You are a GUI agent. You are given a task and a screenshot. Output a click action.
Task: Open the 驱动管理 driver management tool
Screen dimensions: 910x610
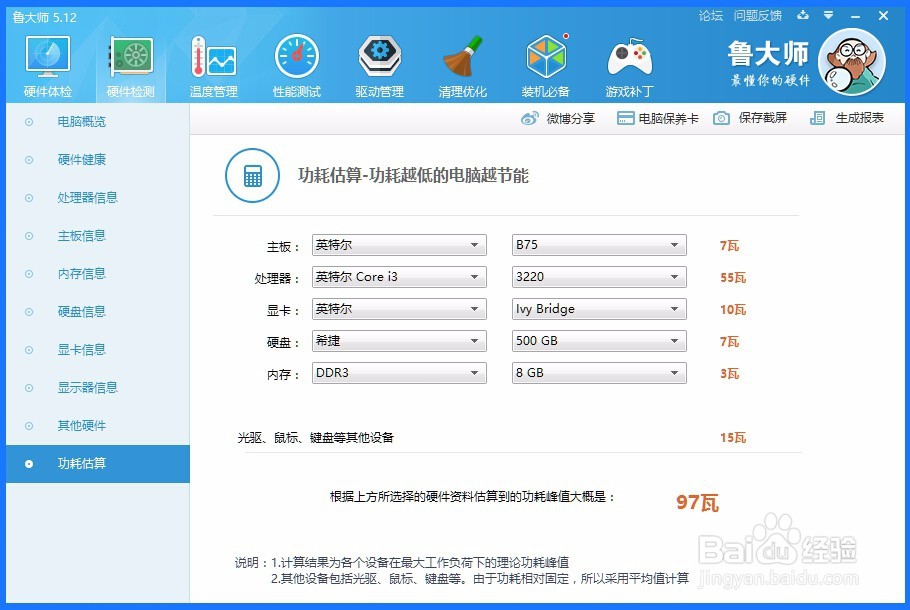click(379, 65)
